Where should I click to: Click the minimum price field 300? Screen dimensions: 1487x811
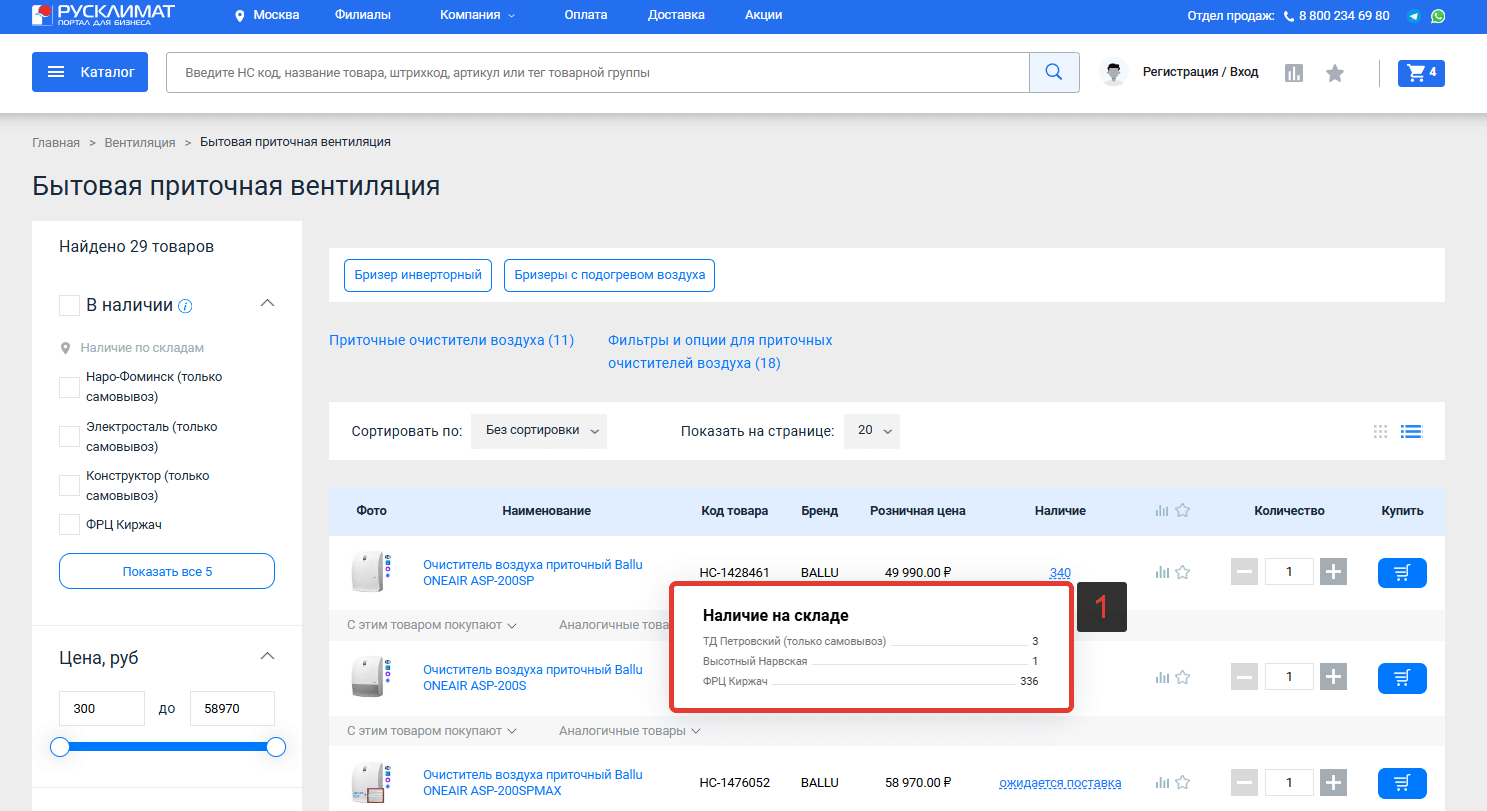102,708
